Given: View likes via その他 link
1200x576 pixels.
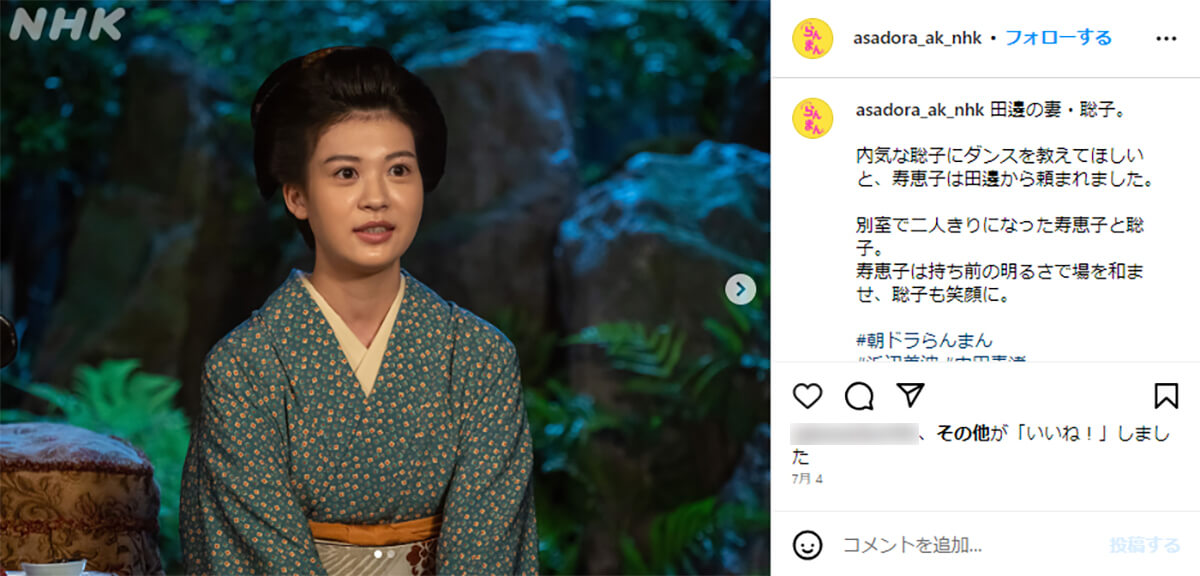Looking at the screenshot, I should tap(962, 434).
